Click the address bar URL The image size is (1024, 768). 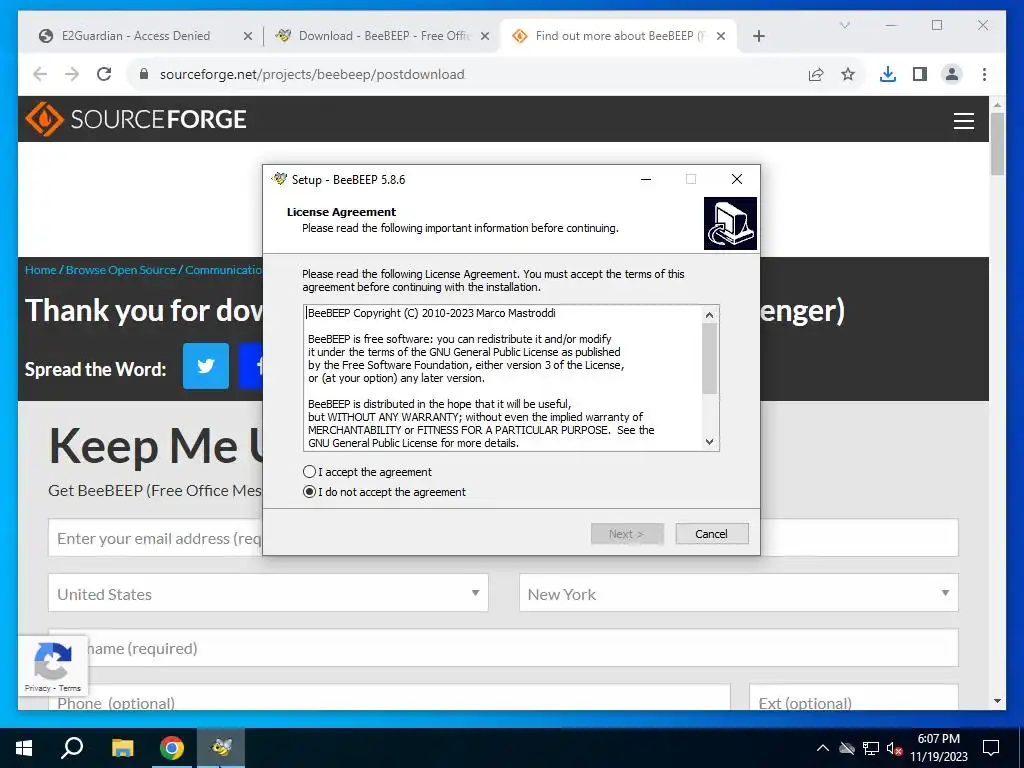(x=312, y=74)
